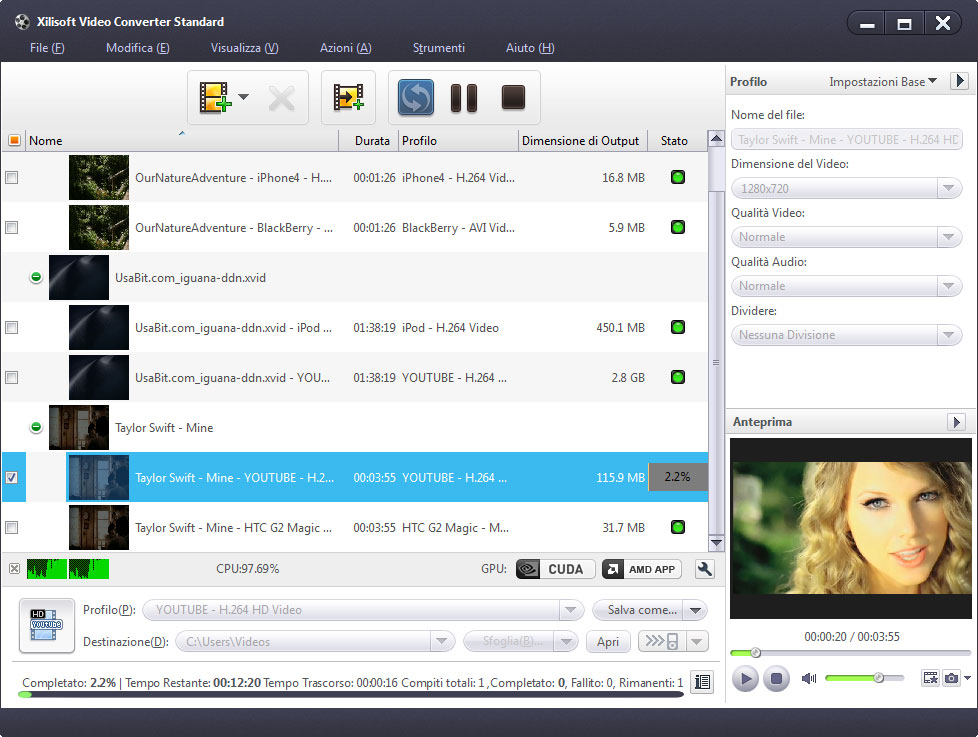Click the Taylor Swift preview video image
The height and width of the screenshot is (737, 978).
coord(851,528)
